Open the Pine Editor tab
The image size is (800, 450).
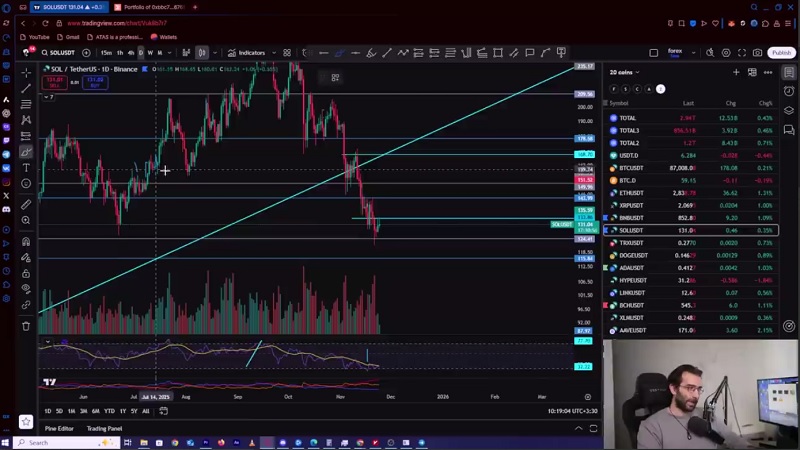[x=59, y=428]
